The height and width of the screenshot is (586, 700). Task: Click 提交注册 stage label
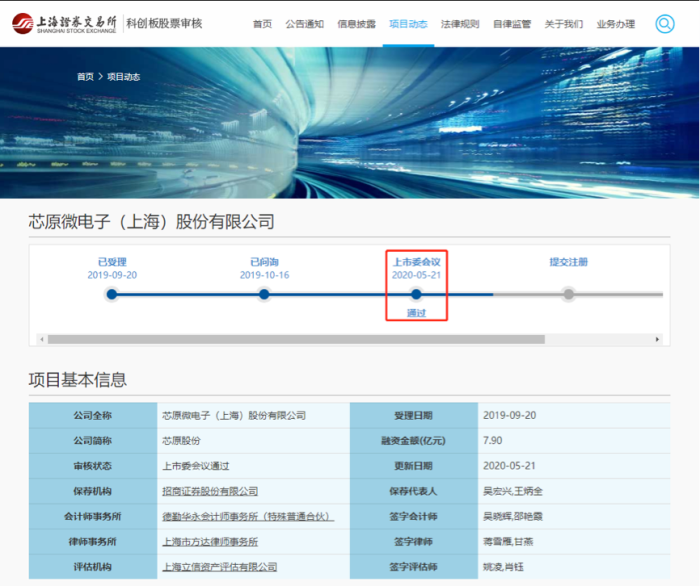click(568, 262)
